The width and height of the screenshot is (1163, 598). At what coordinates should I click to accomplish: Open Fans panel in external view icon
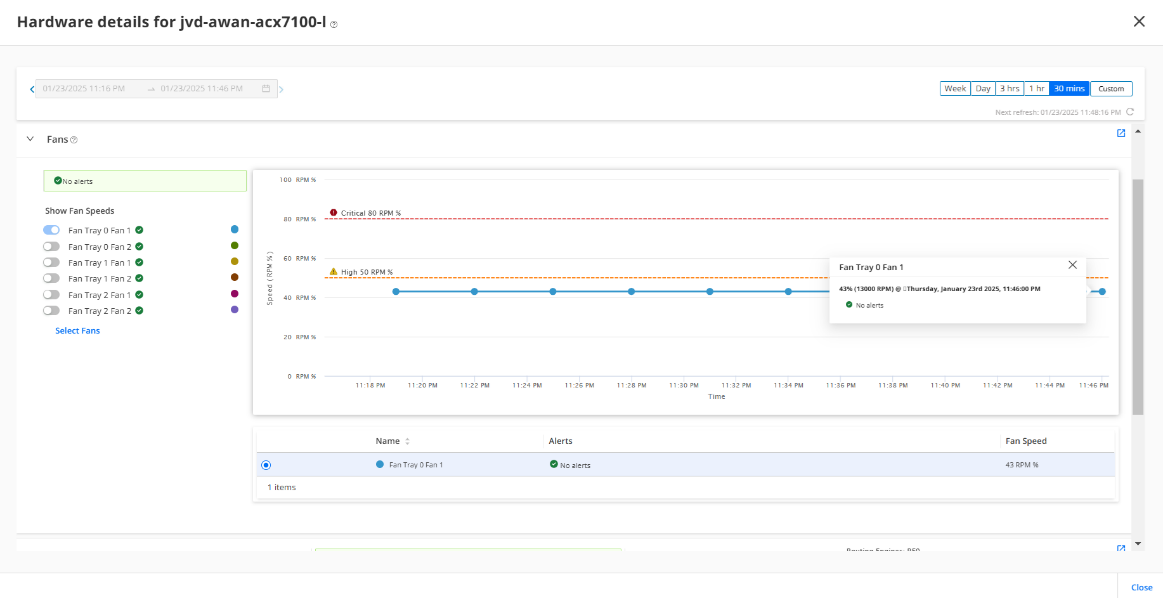1121,133
